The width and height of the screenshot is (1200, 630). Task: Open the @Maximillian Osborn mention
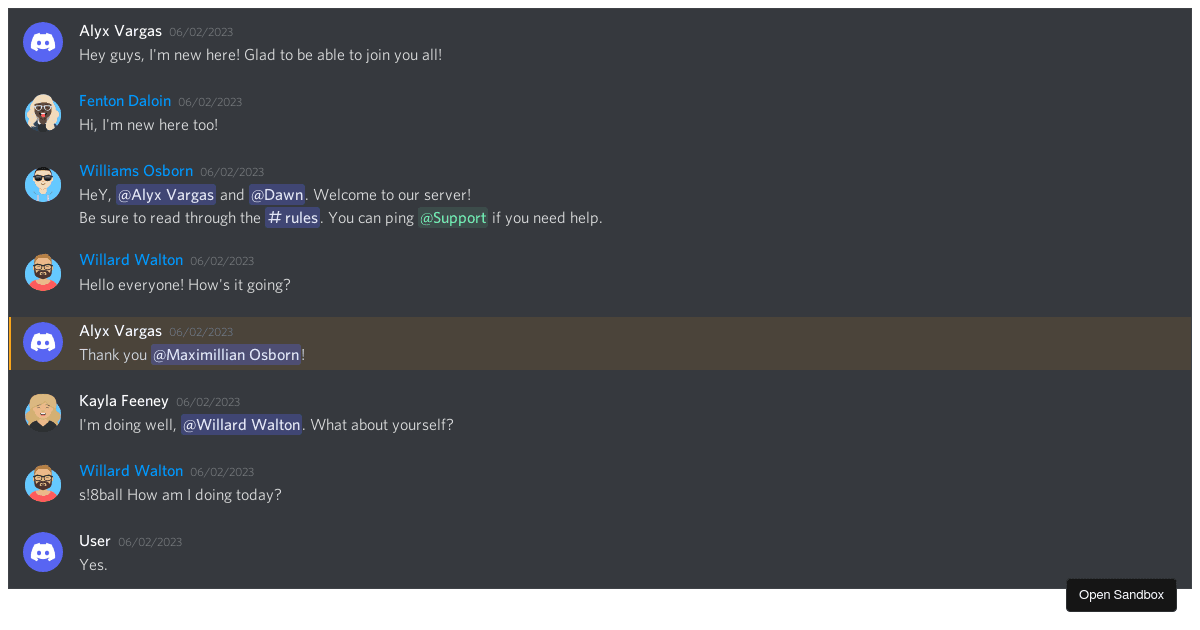point(227,354)
